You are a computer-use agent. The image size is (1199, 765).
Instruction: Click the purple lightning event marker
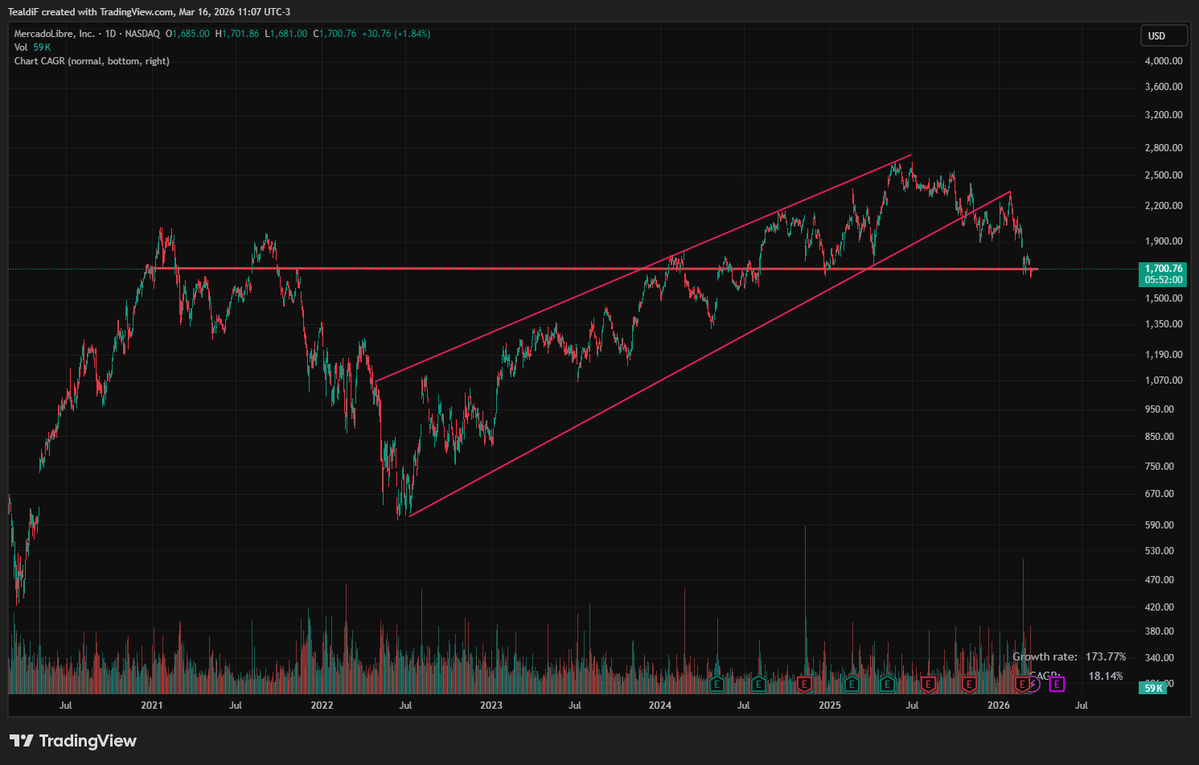[1034, 684]
